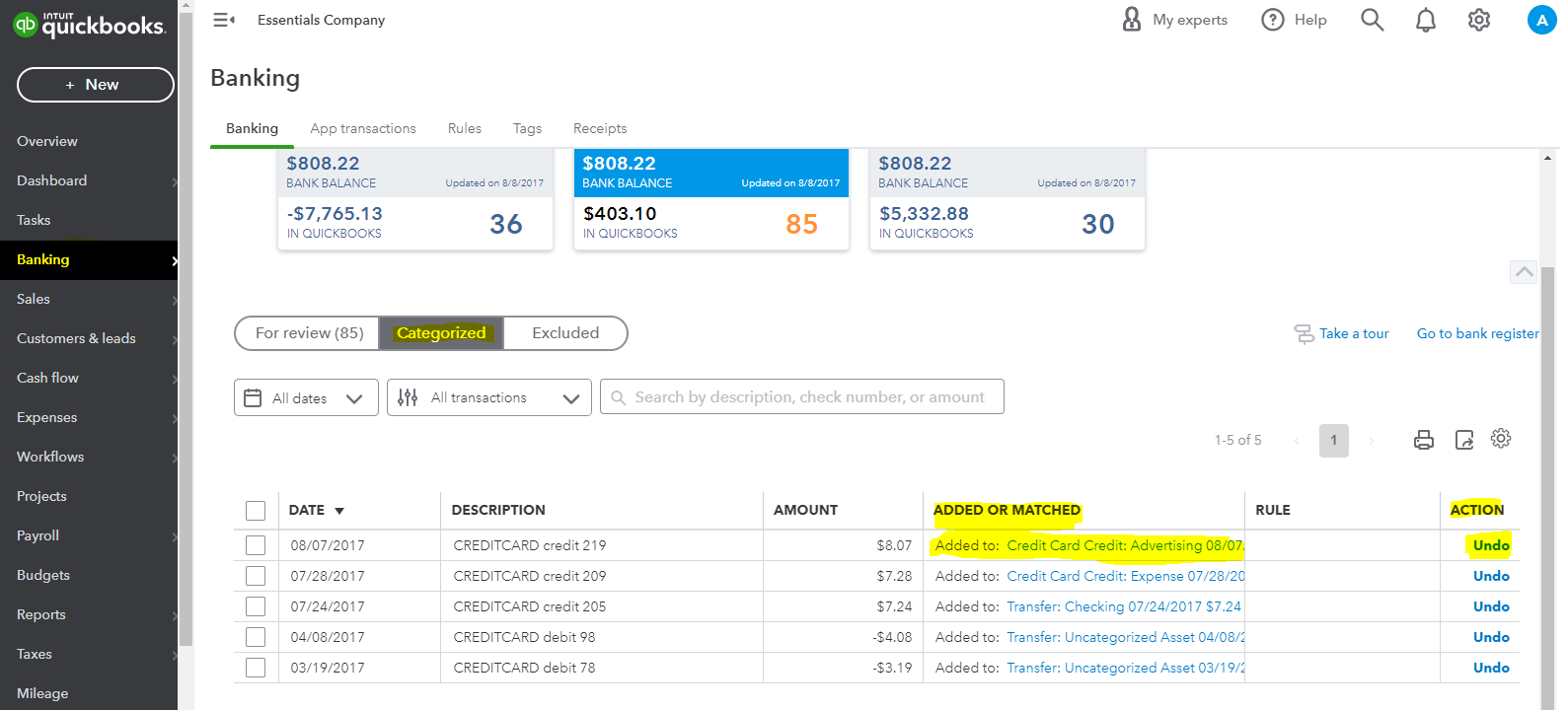The image size is (1568, 710).
Task: Print the transactions list
Action: (1424, 440)
